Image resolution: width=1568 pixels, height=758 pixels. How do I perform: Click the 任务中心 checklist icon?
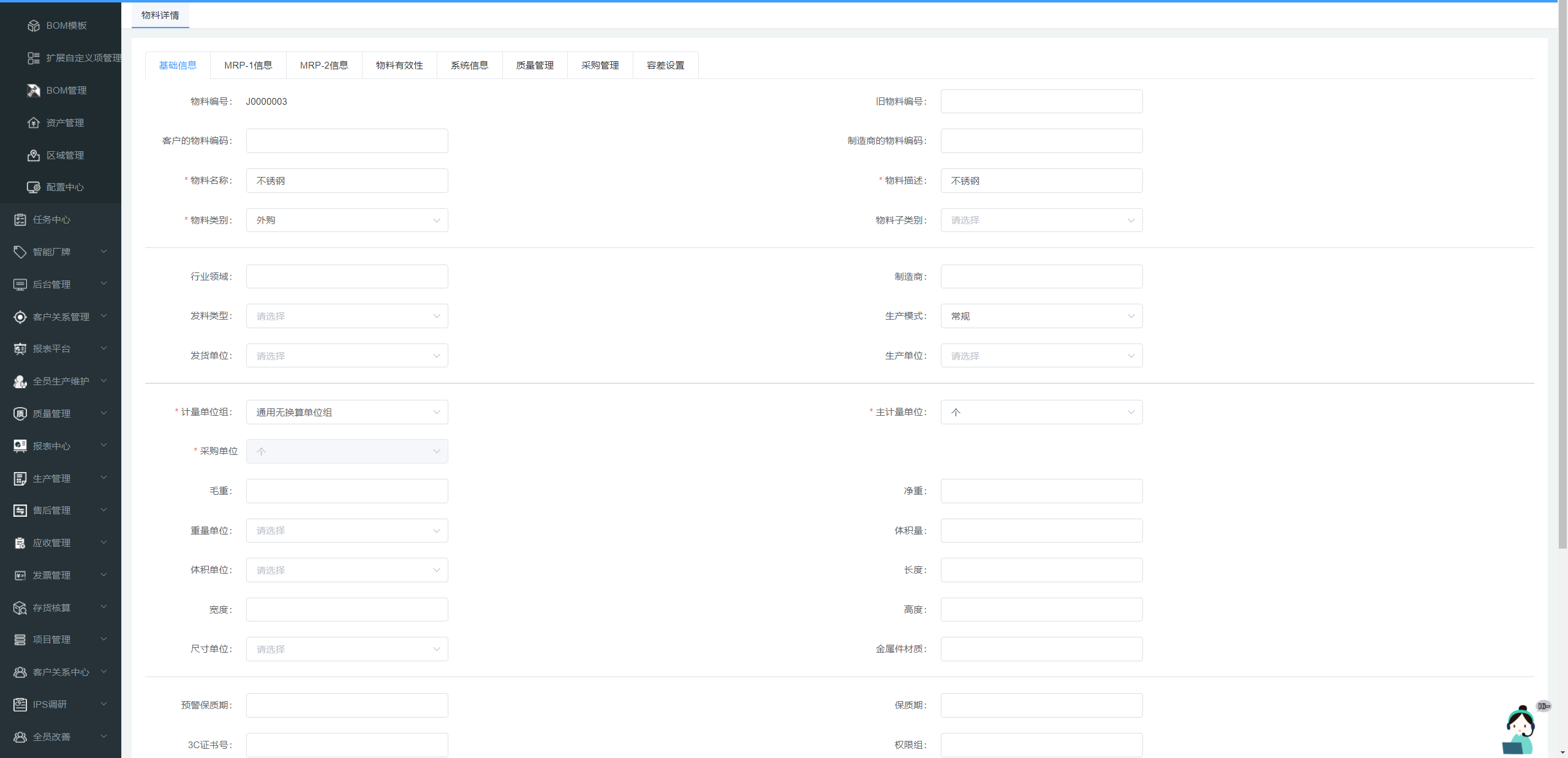tap(20, 220)
